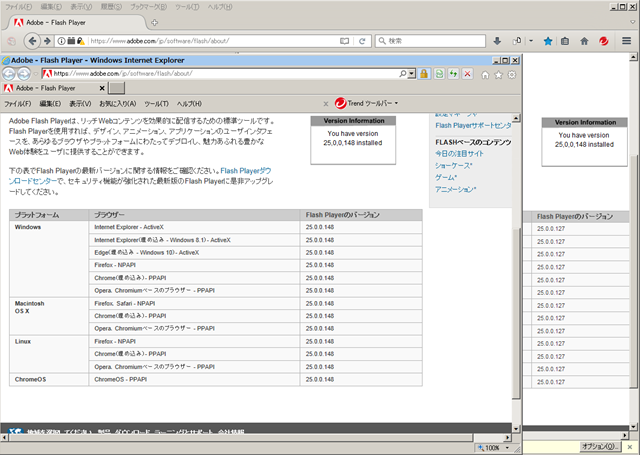This screenshot has height=455, width=640.
Task: Click Firefox page vertical scrollbar up arrow
Action: pyautogui.click(x=633, y=58)
